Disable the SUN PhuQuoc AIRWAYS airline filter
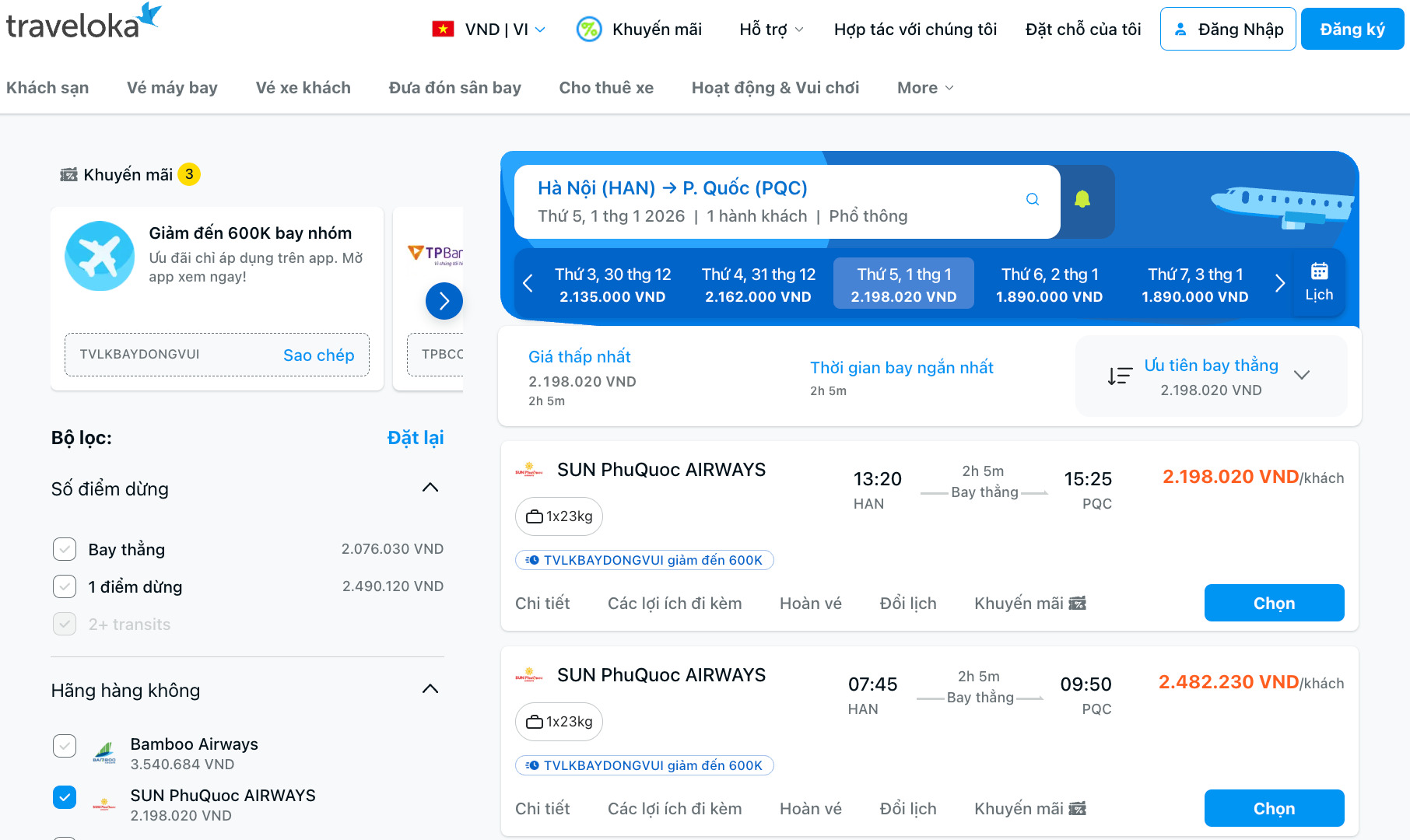 (65, 796)
